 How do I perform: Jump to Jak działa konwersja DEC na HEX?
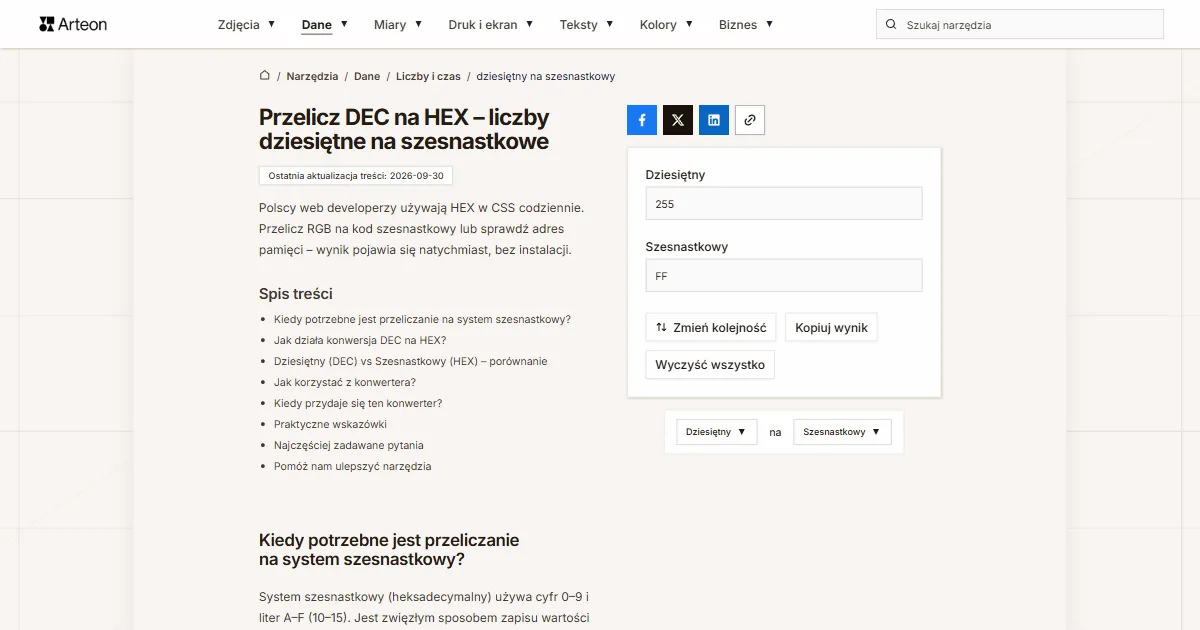(360, 341)
